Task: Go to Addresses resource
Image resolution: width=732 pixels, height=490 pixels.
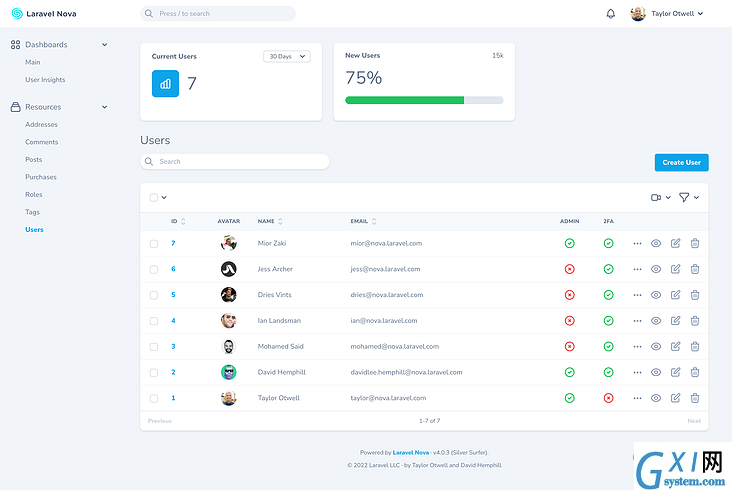Action: pyautogui.click(x=42, y=125)
